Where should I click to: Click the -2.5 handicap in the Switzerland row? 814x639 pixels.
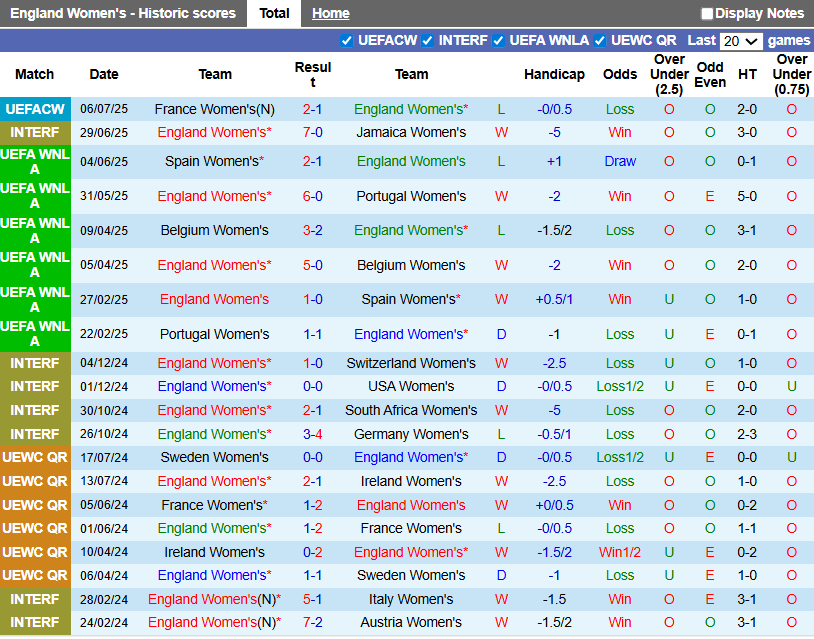point(554,363)
